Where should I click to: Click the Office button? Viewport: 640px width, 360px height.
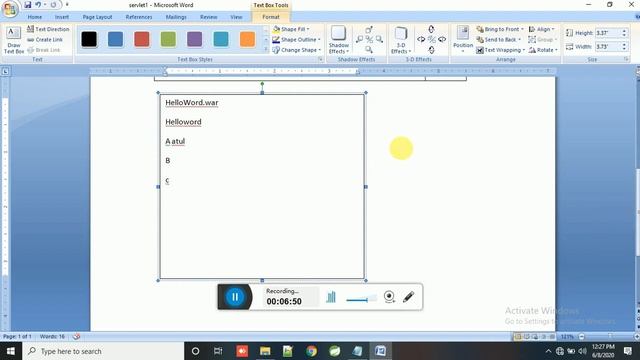coord(10,9)
